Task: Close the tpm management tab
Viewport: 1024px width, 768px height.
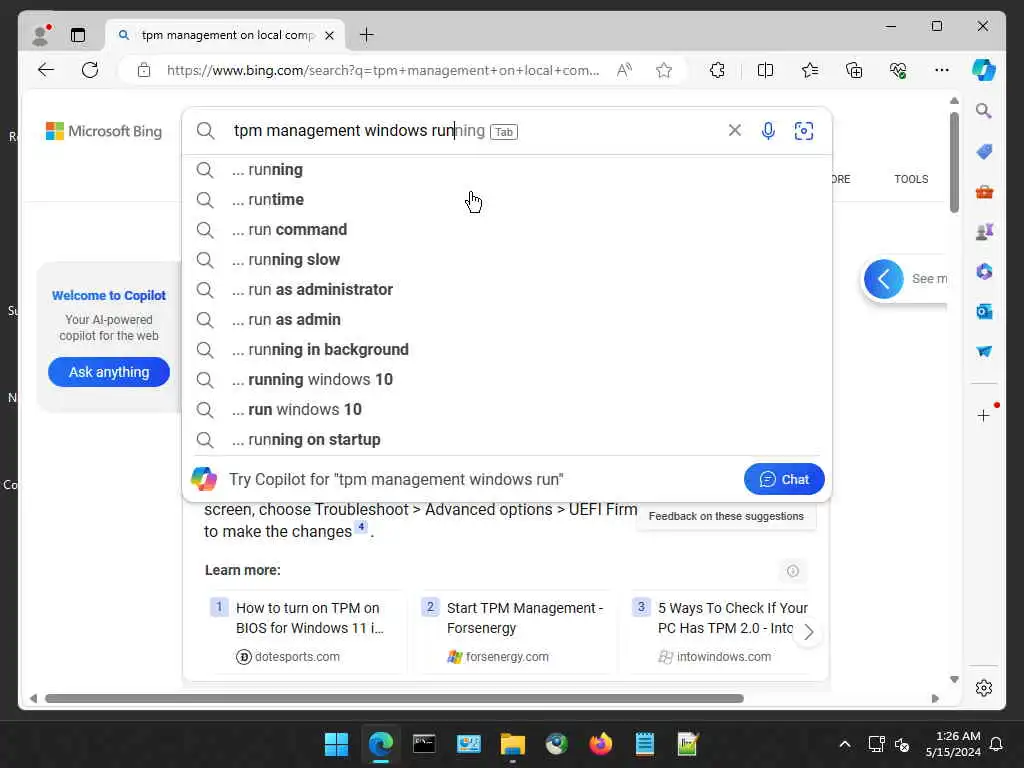Action: pos(330,35)
